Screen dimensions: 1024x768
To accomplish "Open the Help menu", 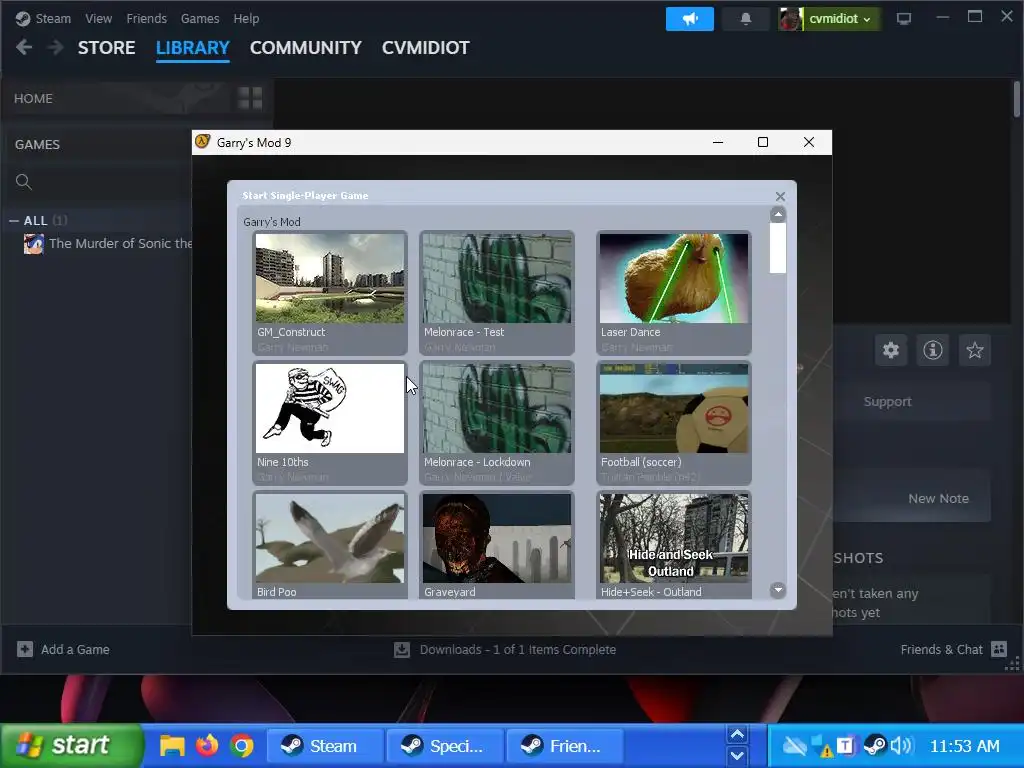I will point(246,18).
